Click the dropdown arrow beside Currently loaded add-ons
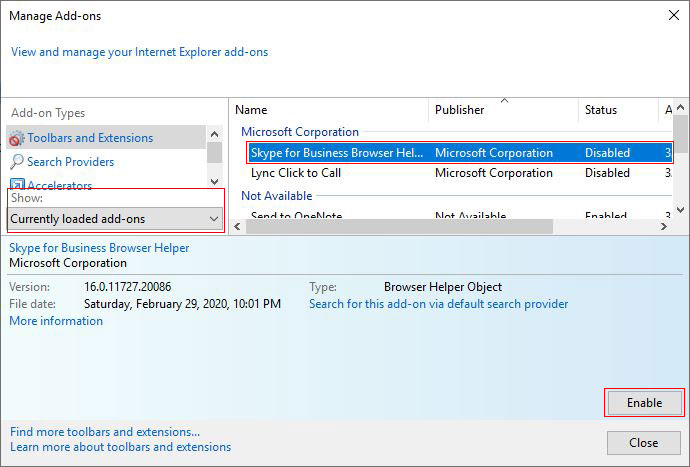This screenshot has width=690, height=467. tap(214, 219)
